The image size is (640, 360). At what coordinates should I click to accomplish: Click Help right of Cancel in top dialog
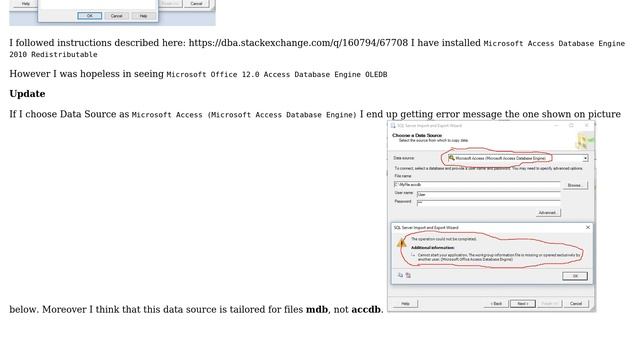click(143, 16)
